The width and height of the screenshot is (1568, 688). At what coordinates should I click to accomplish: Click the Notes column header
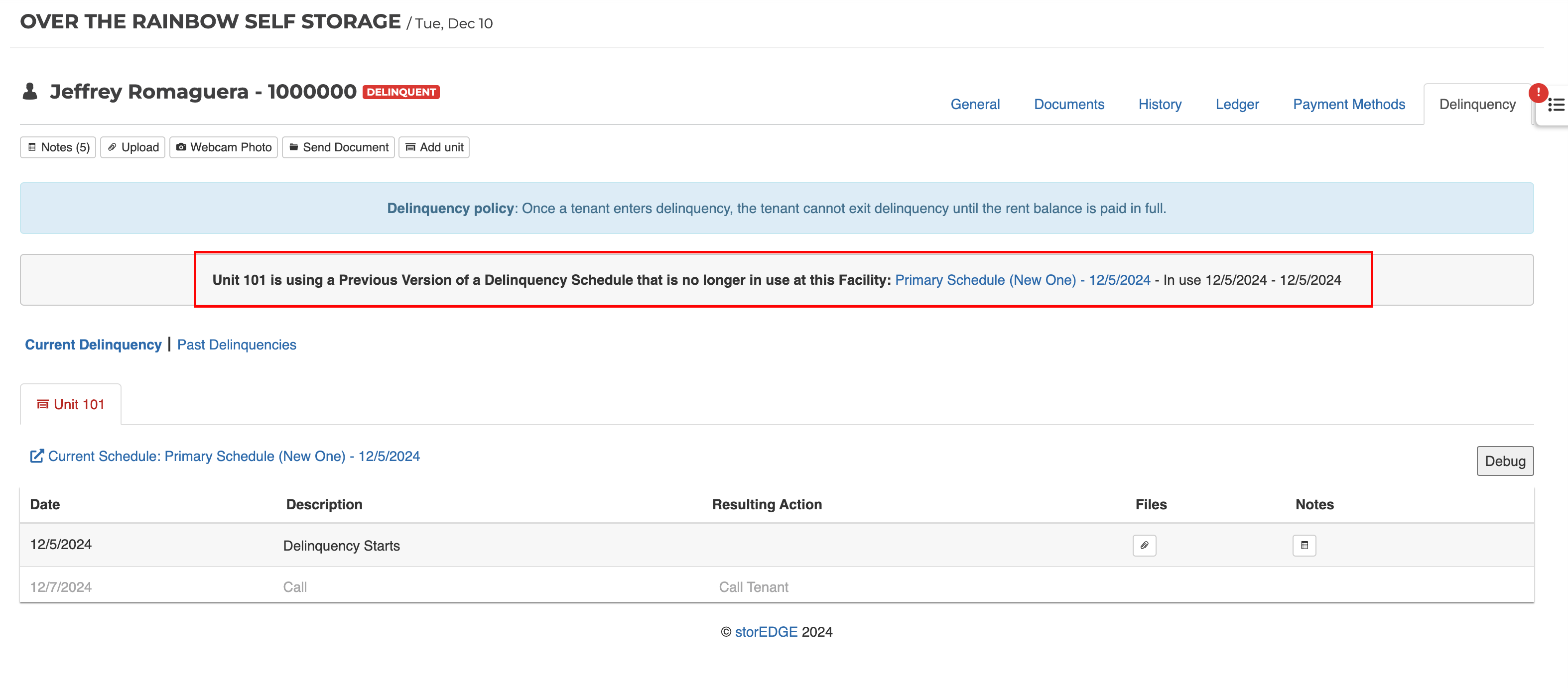1315,504
